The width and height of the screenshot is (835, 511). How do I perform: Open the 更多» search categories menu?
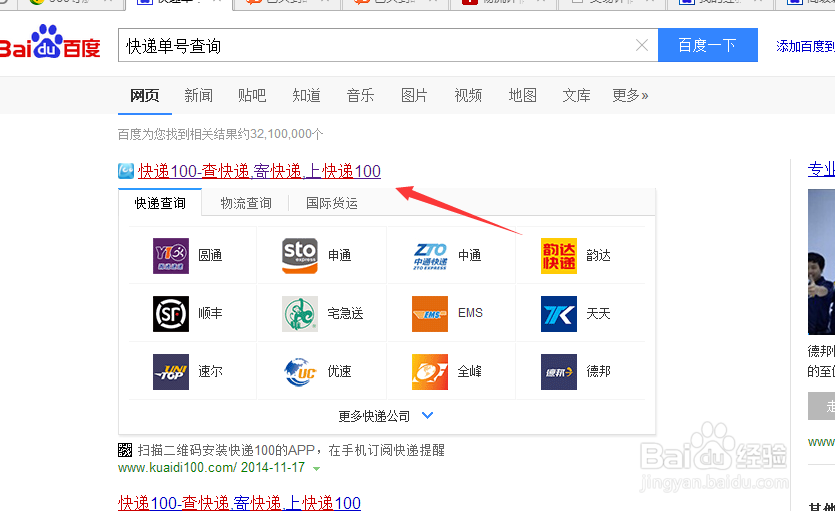coord(630,95)
